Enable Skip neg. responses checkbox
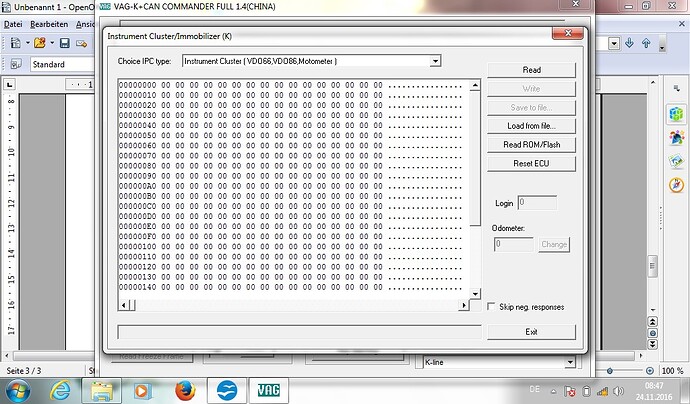This screenshot has height=404, width=690. (491, 306)
